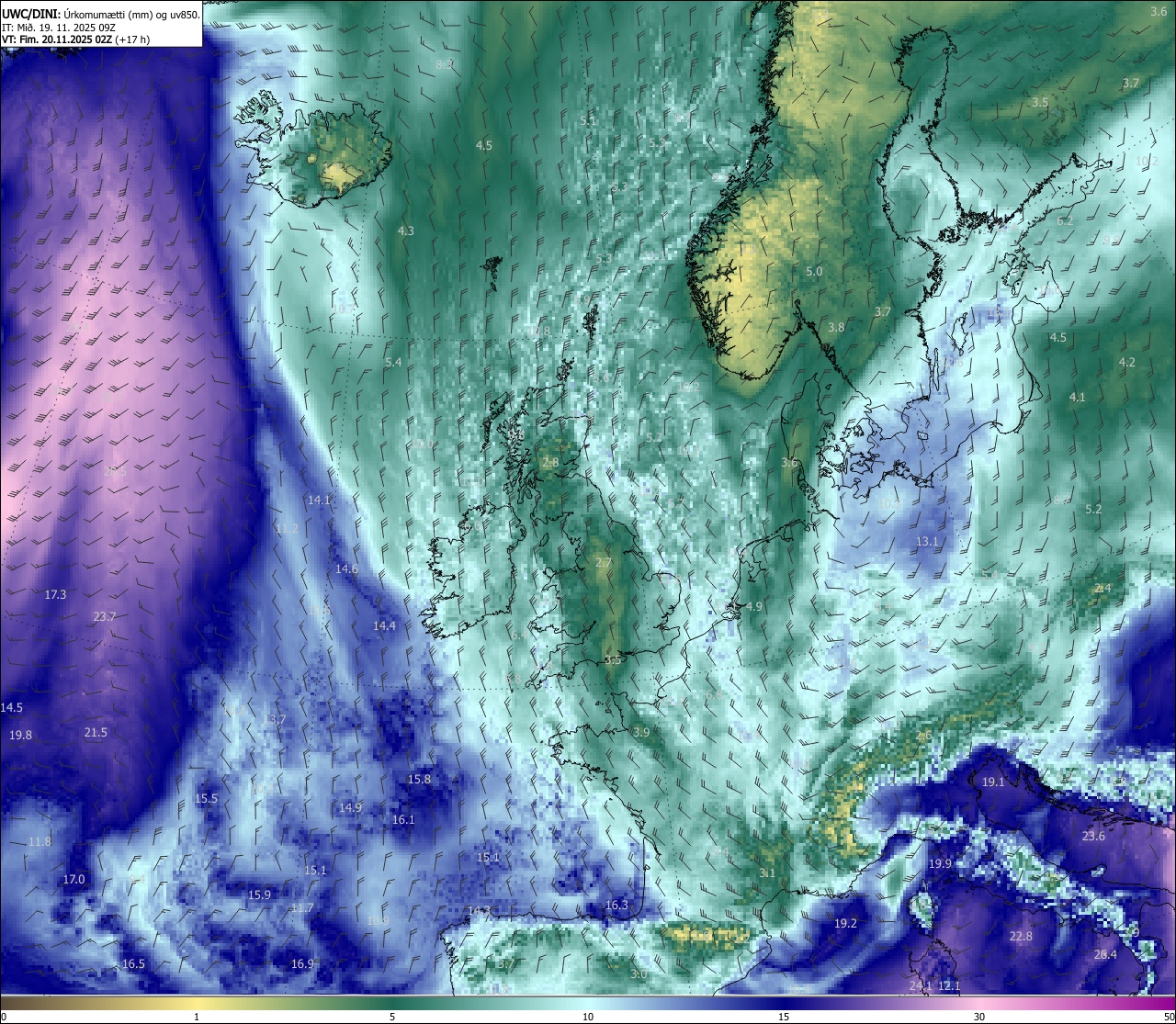The height and width of the screenshot is (1024, 1176).
Task: Click the 3.8 value label
Action: (x=836, y=327)
